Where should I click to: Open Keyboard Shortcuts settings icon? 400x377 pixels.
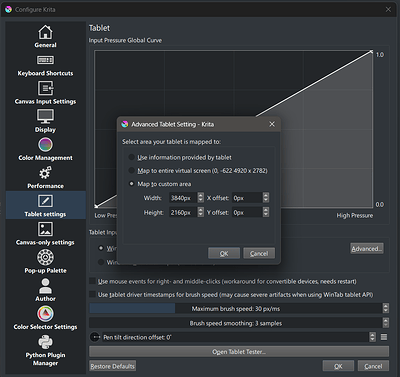(45, 60)
